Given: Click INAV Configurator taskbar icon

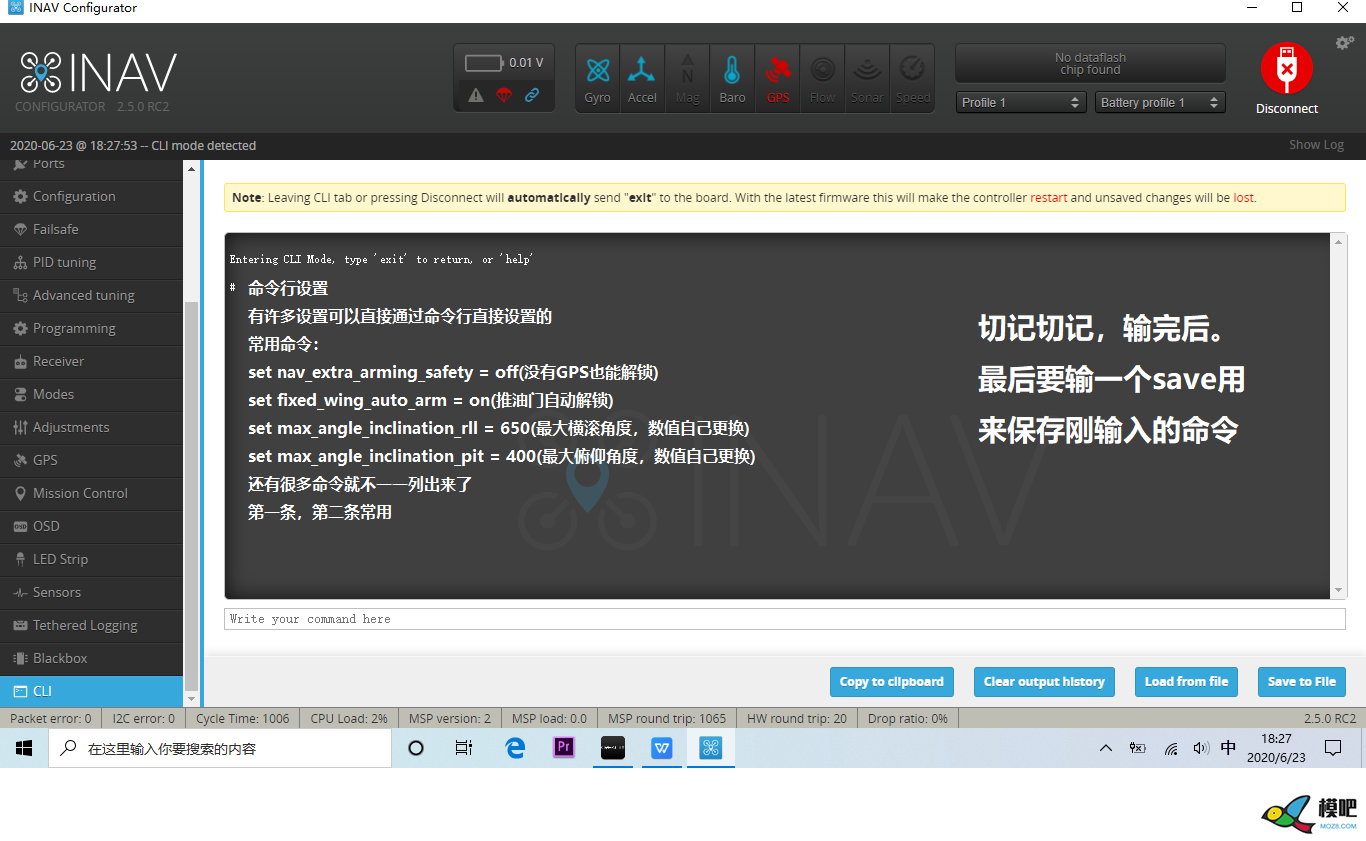Looking at the screenshot, I should pos(711,748).
